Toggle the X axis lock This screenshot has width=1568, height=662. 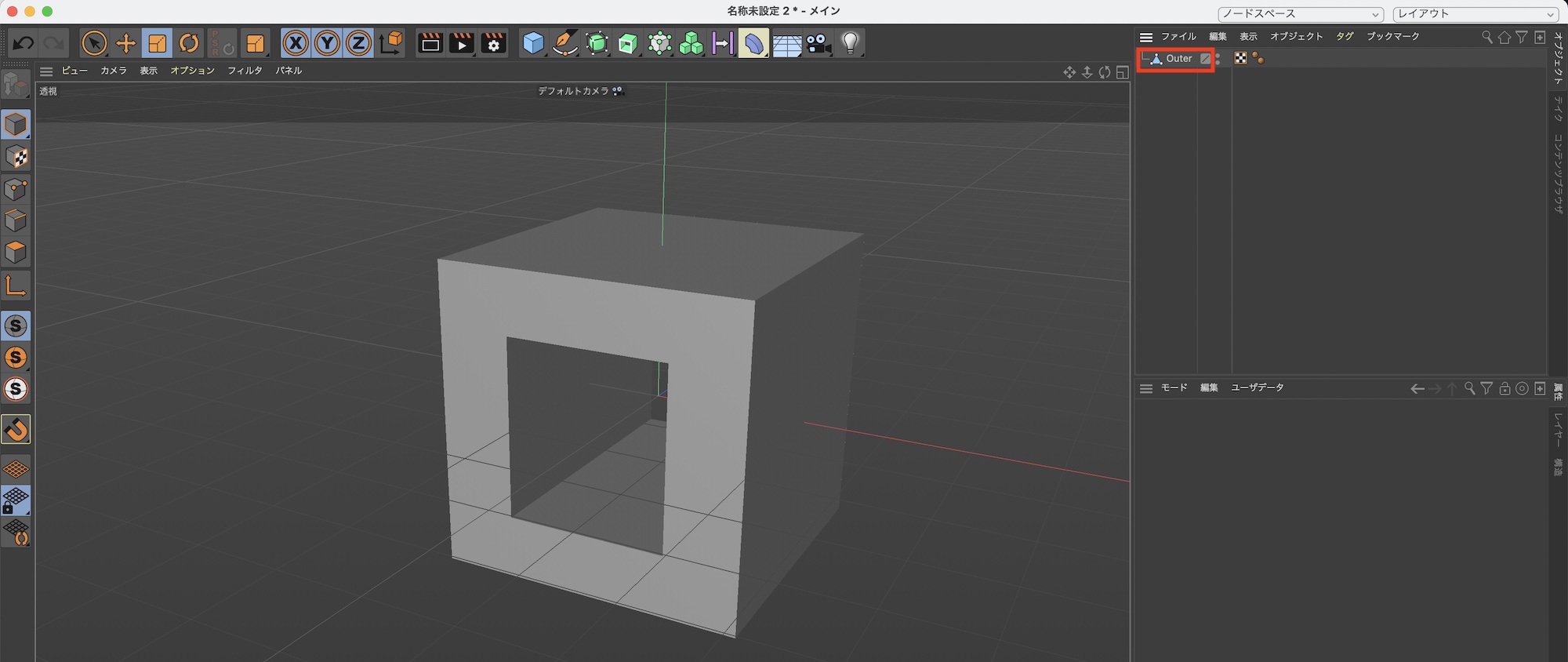(296, 43)
